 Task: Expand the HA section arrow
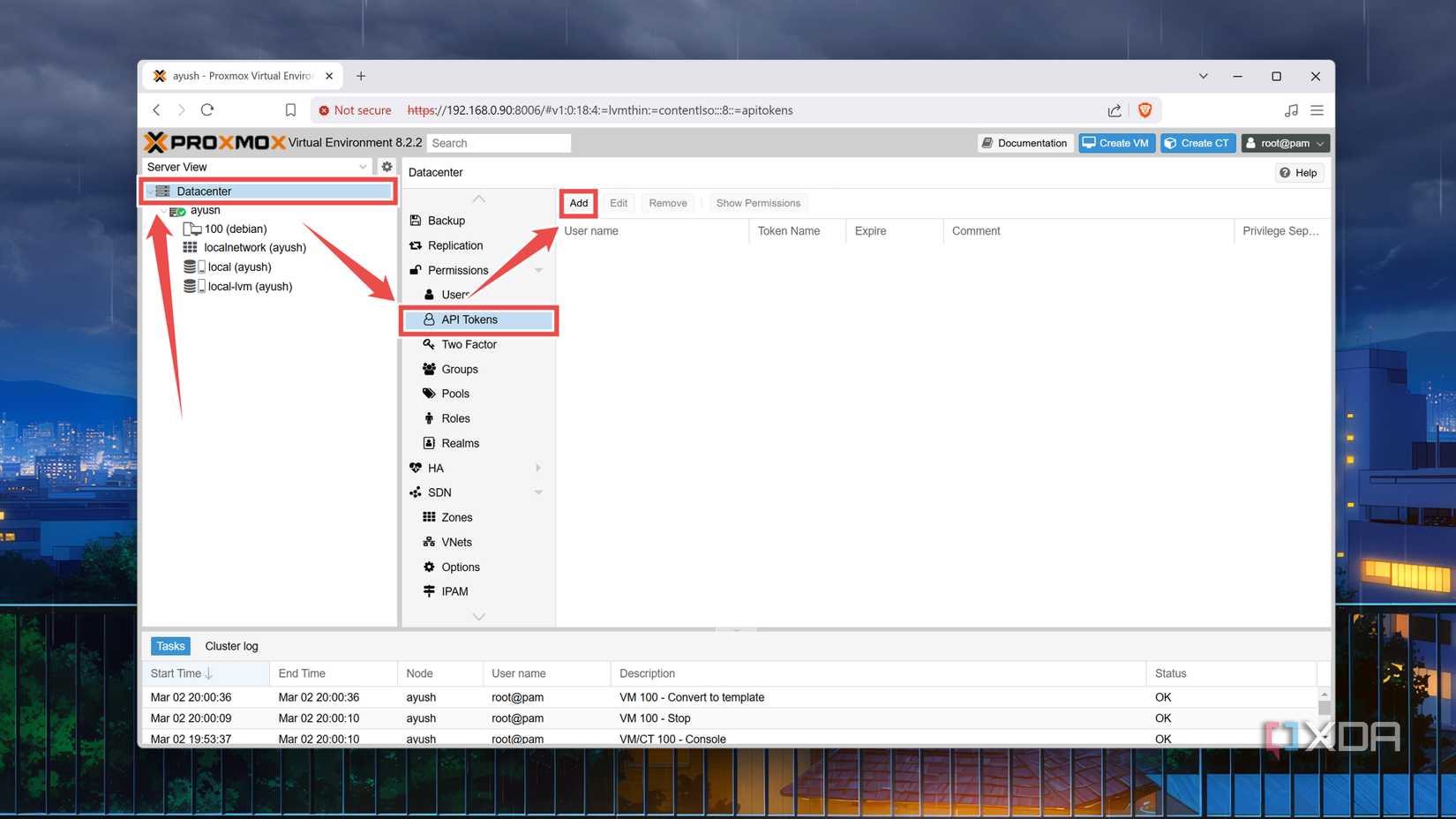coord(538,468)
